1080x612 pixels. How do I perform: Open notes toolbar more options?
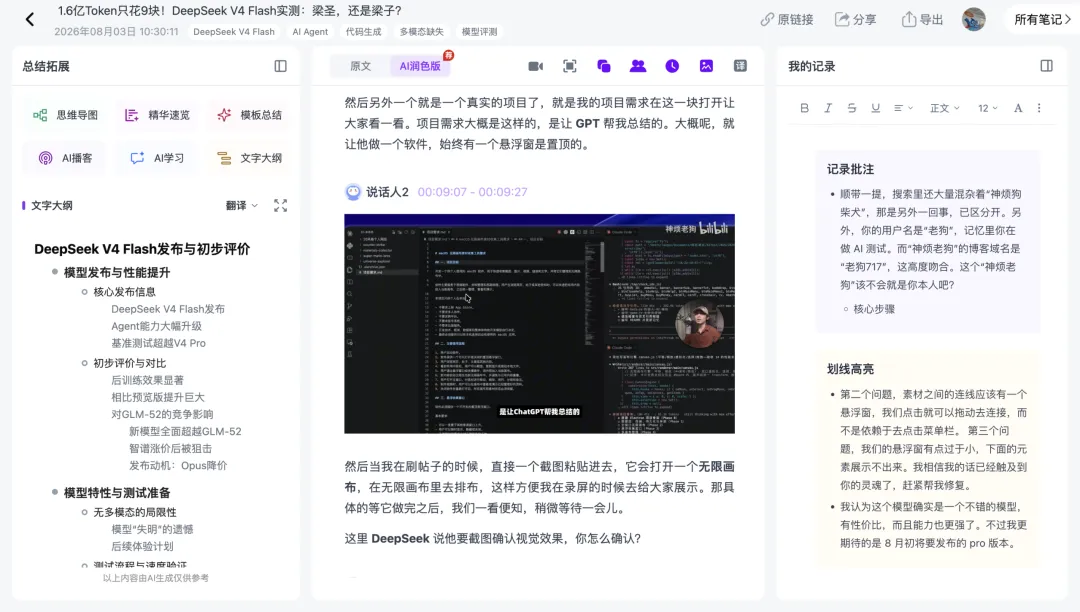click(x=1039, y=108)
